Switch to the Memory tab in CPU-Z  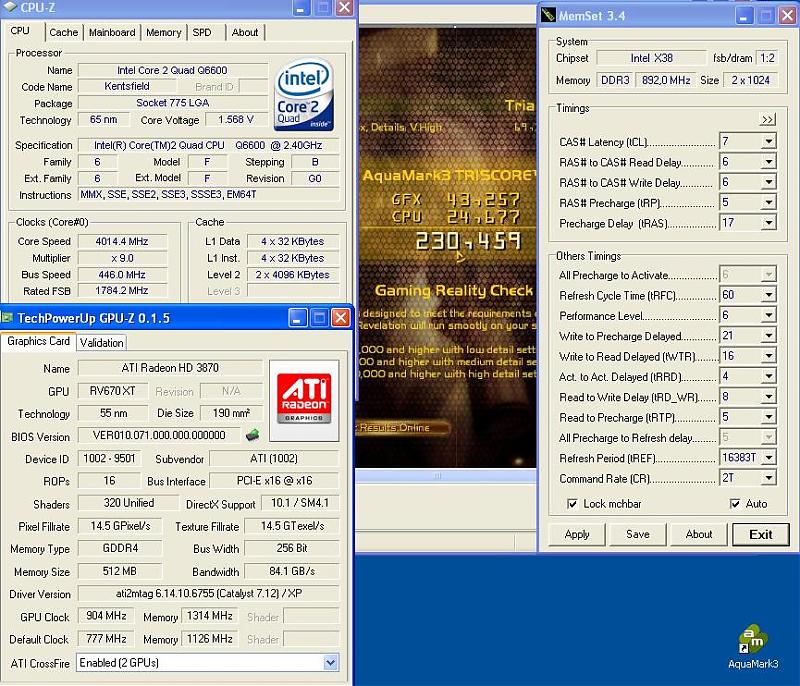coord(163,32)
